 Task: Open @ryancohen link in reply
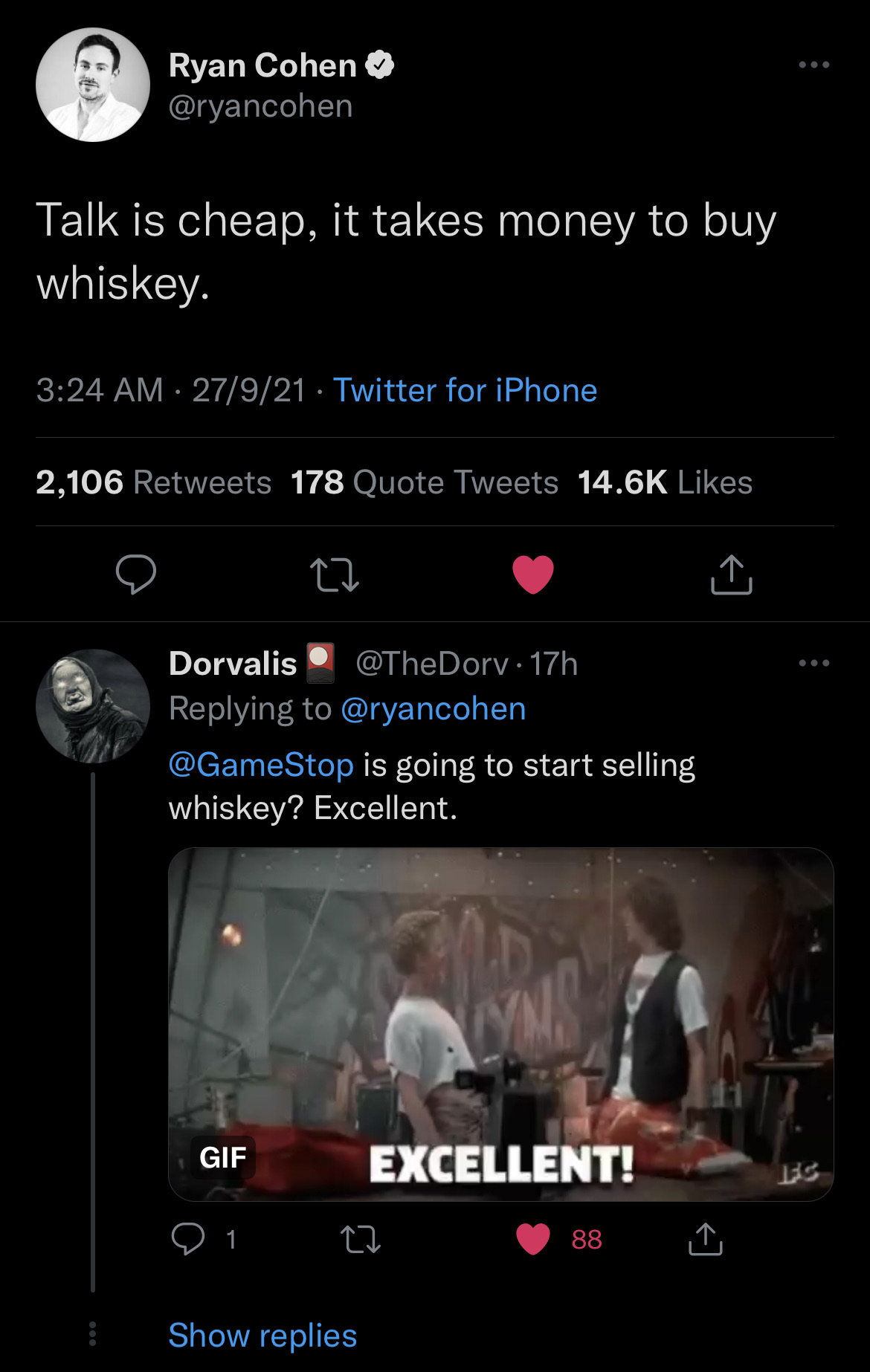click(433, 709)
